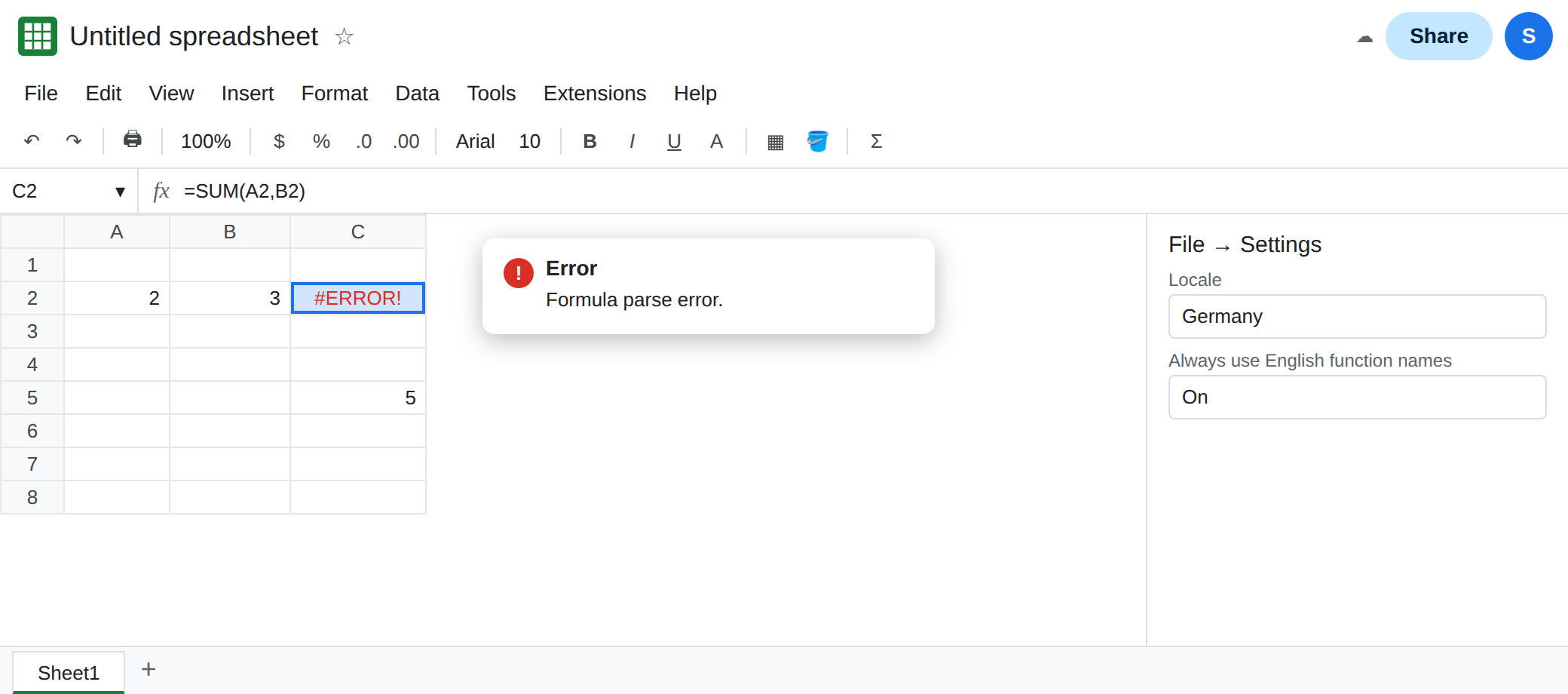Format as currency with dollar icon
The image size is (1568, 694).
coord(279,141)
